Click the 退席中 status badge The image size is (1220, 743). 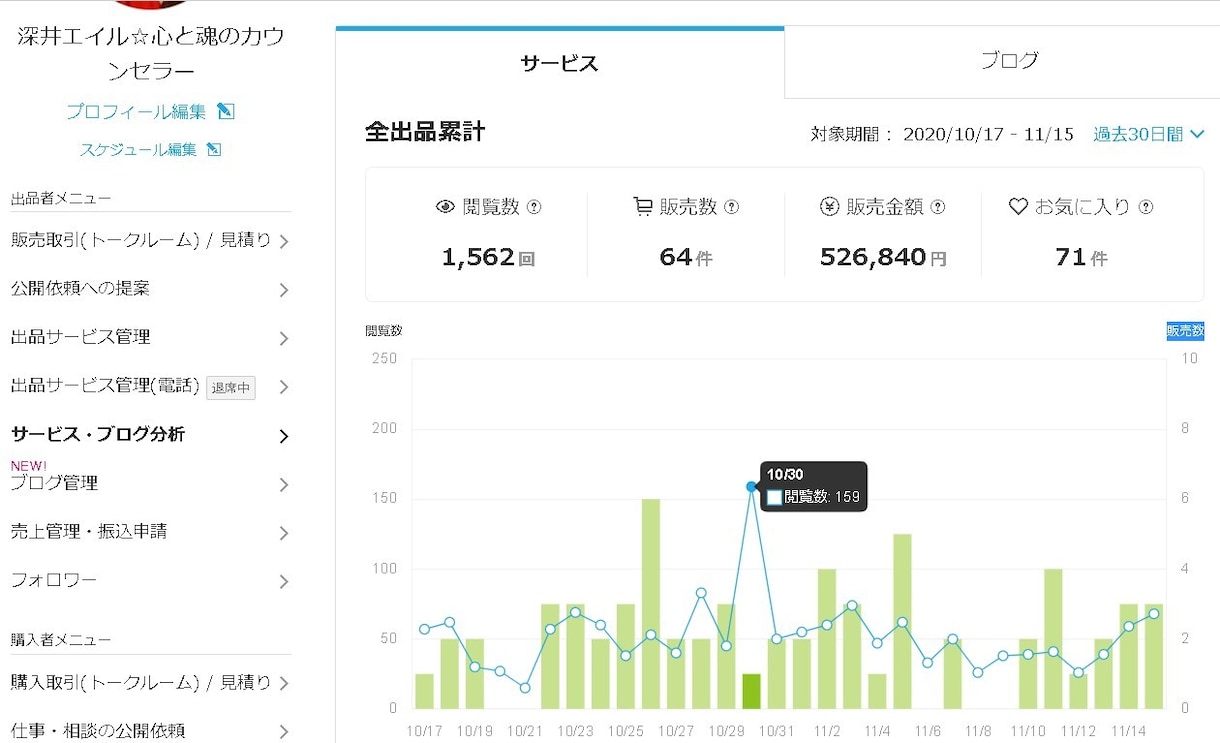coord(231,387)
